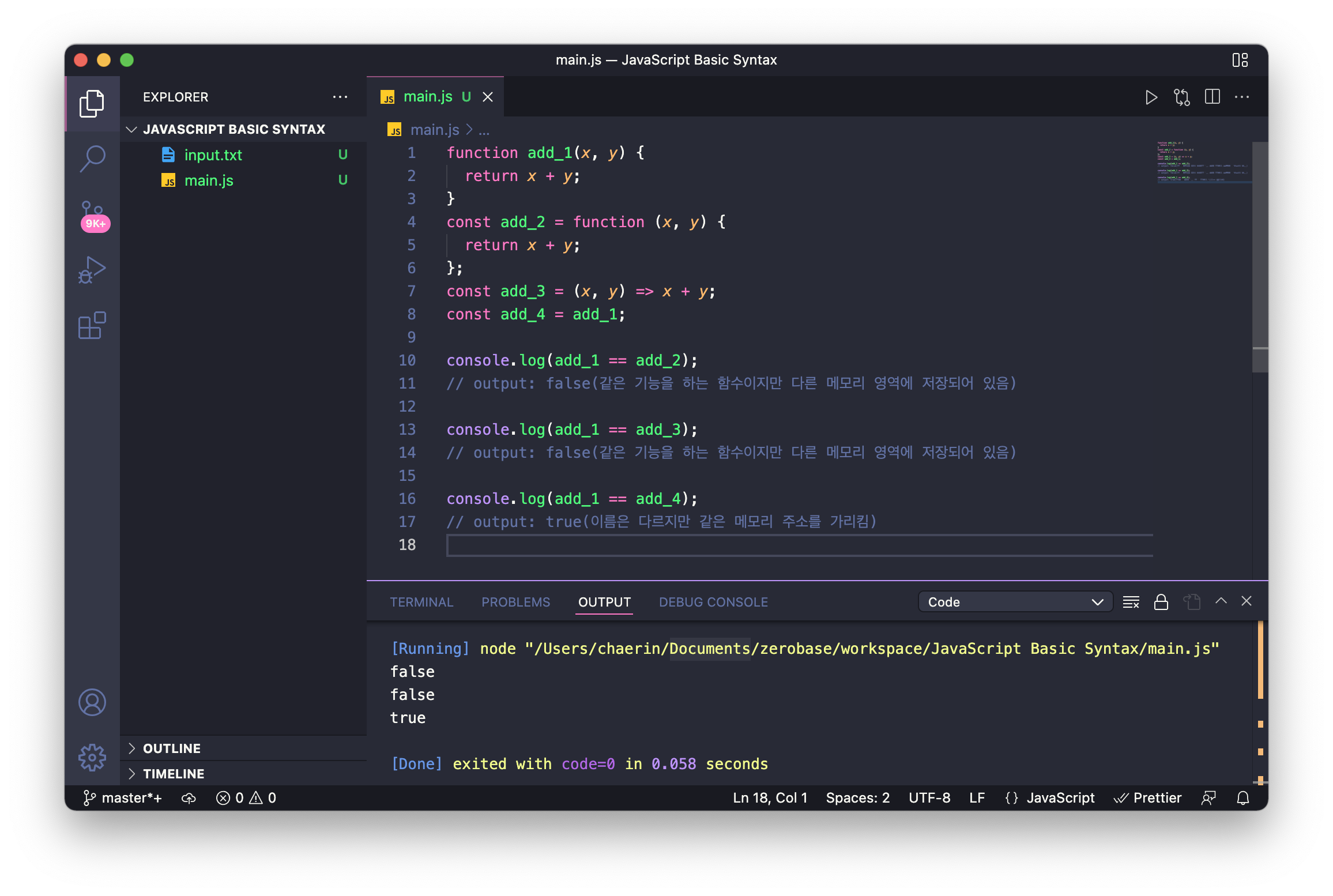Click the Prettier status bar button
Image resolution: width=1333 pixels, height=896 pixels.
point(1148,798)
